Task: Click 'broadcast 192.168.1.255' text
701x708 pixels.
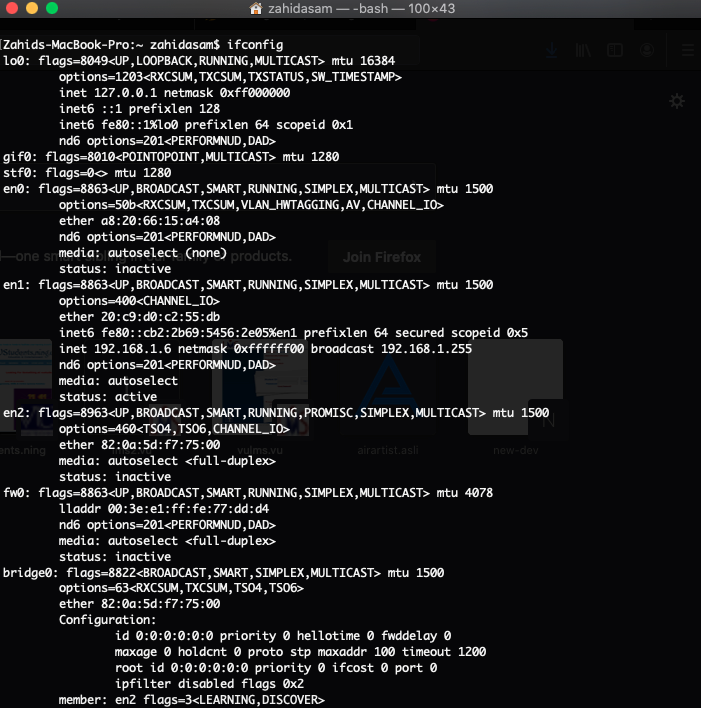Action: tap(391, 349)
